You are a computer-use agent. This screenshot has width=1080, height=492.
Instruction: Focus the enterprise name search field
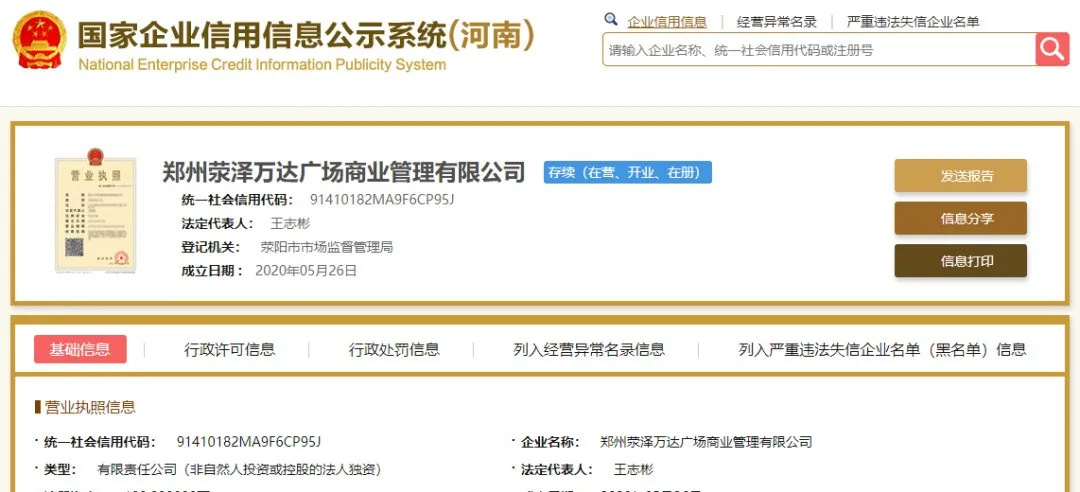(x=819, y=50)
